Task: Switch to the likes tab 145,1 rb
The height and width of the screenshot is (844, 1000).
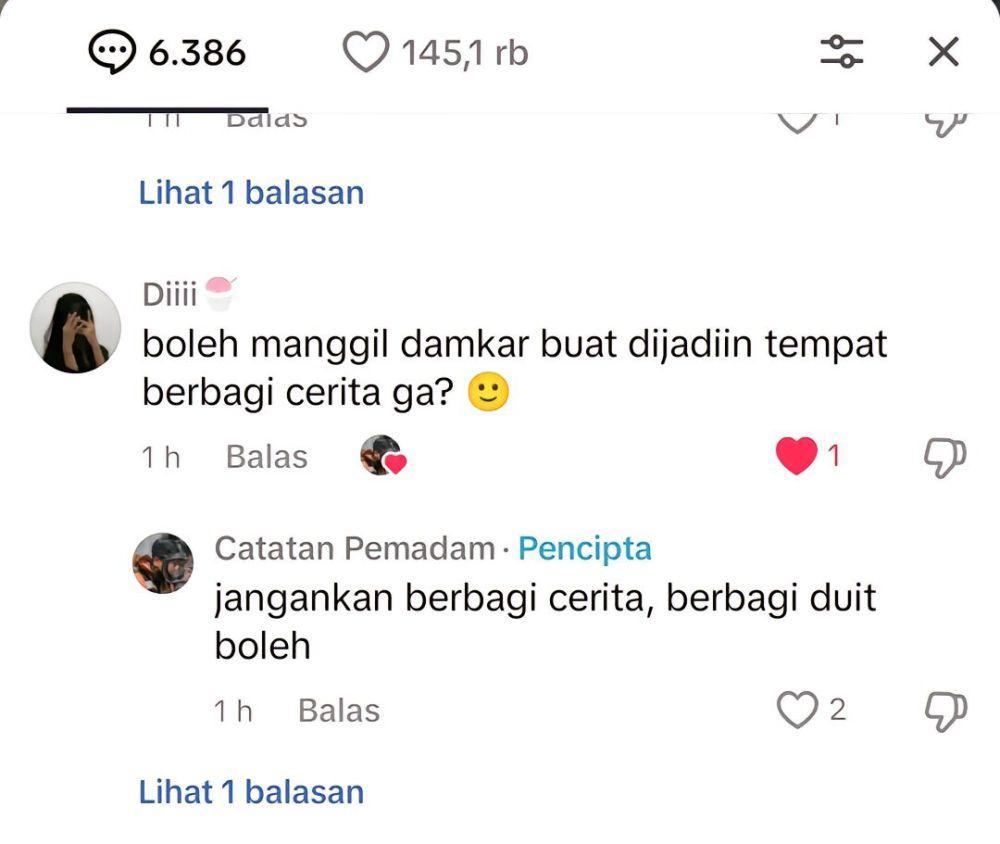Action: 436,52
